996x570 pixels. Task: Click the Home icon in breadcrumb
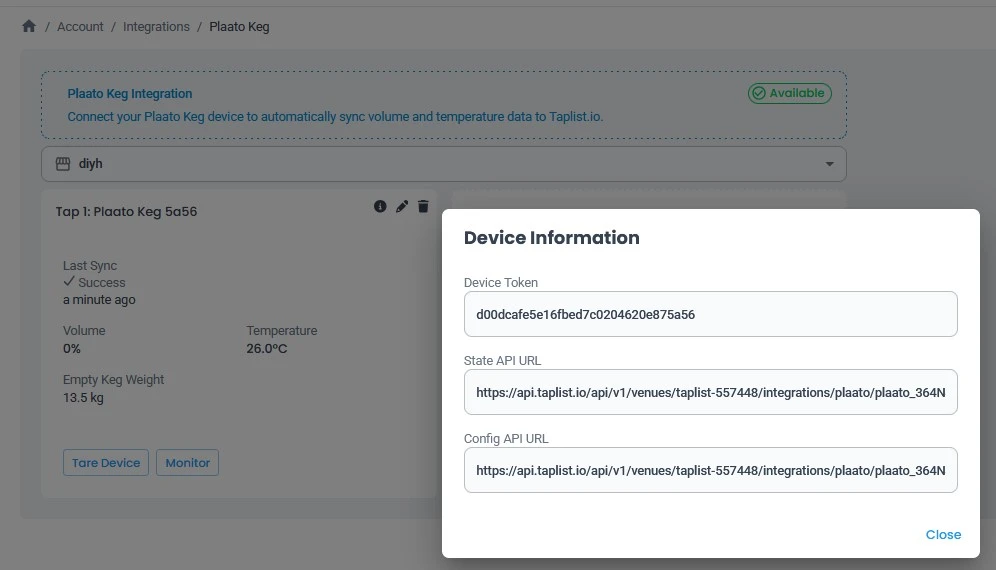29,27
